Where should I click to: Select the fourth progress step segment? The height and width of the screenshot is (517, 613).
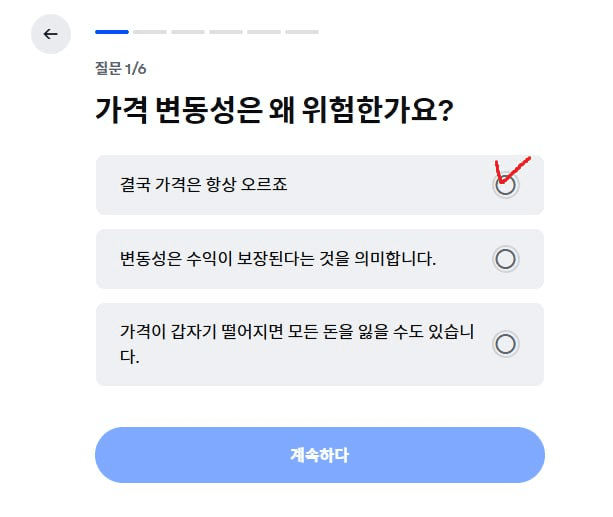(x=226, y=32)
